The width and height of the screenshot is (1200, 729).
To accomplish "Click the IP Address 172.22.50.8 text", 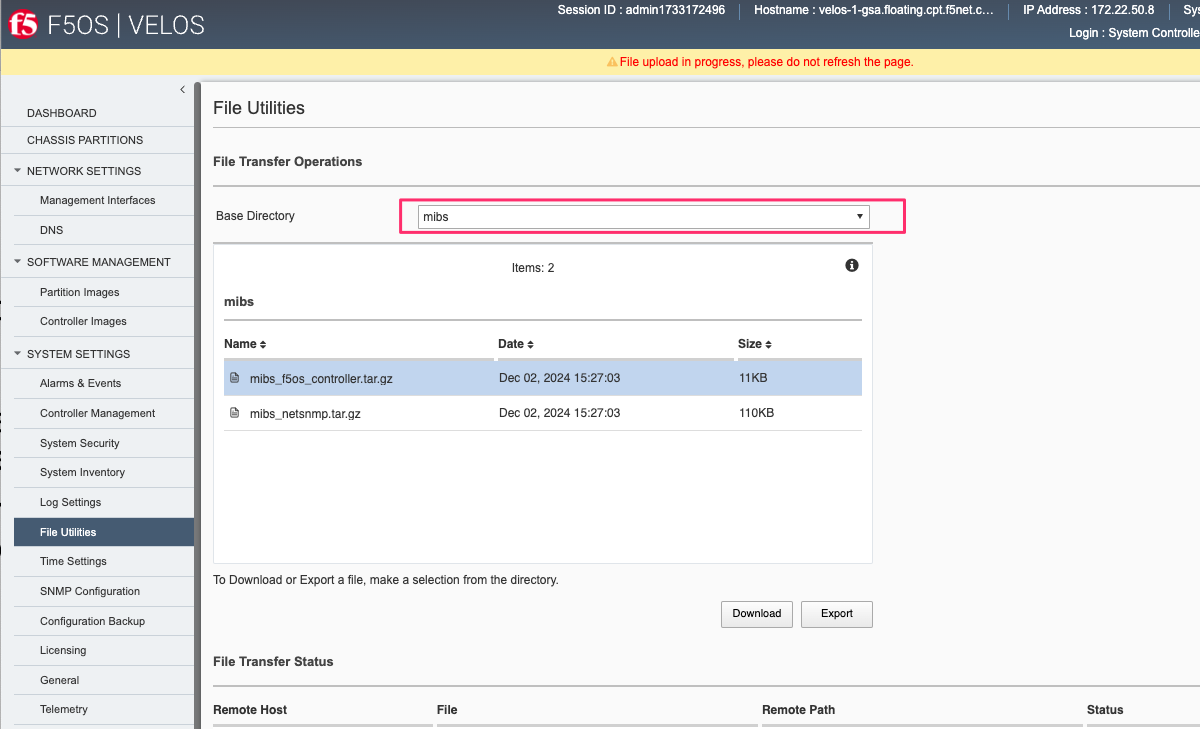I will point(1088,10).
